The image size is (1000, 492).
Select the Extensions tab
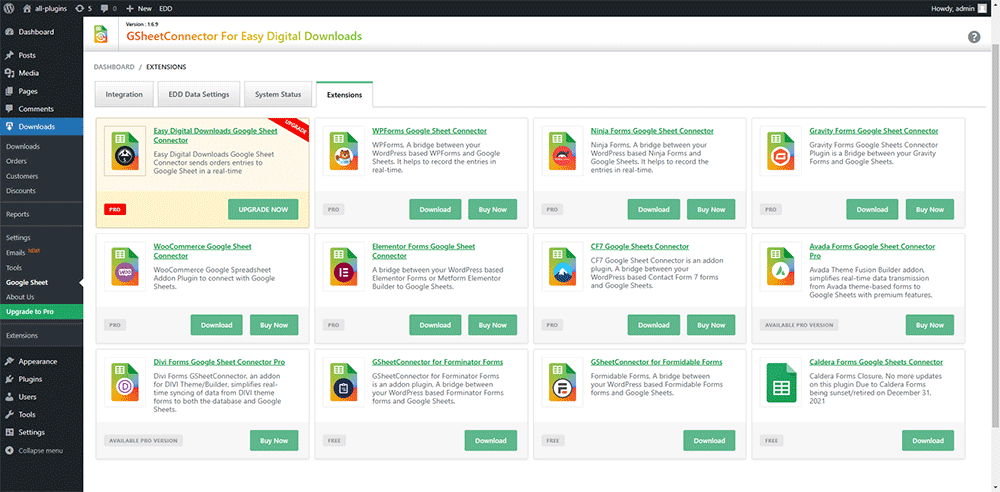click(x=344, y=94)
